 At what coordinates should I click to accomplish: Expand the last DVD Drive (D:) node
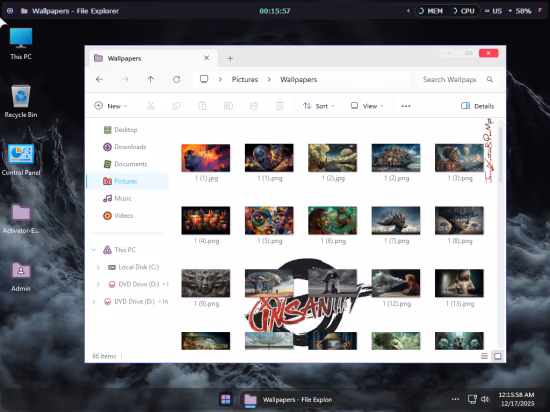(94, 302)
